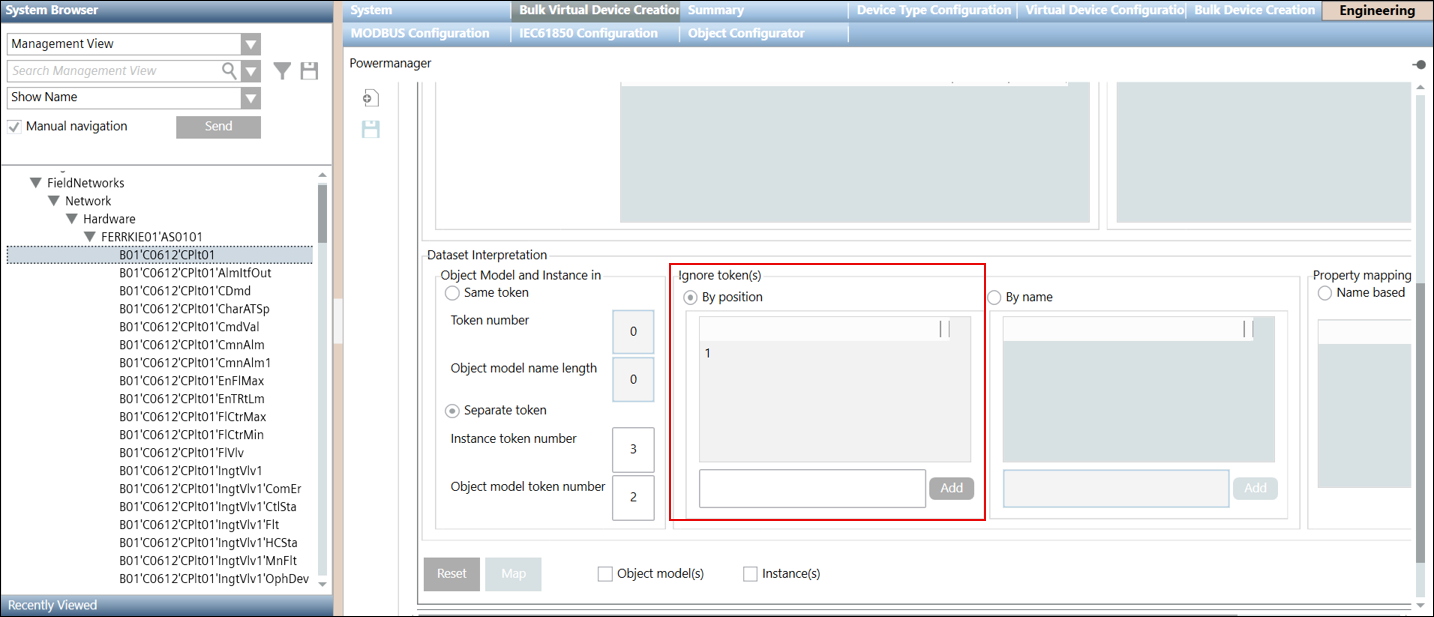Click the save icon in Powermanager toolbar
The height and width of the screenshot is (617, 1434).
pos(370,129)
